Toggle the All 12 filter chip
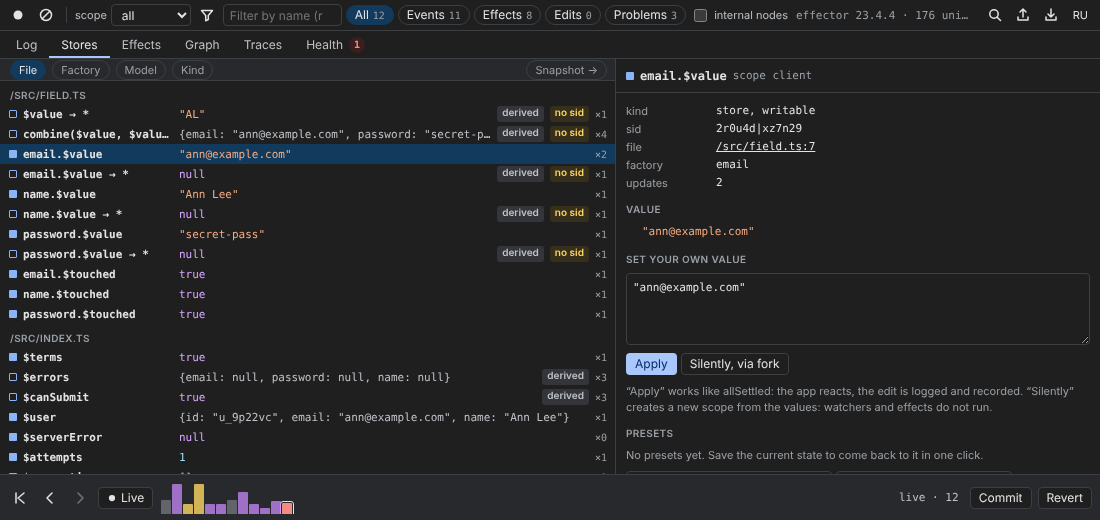 [x=370, y=15]
